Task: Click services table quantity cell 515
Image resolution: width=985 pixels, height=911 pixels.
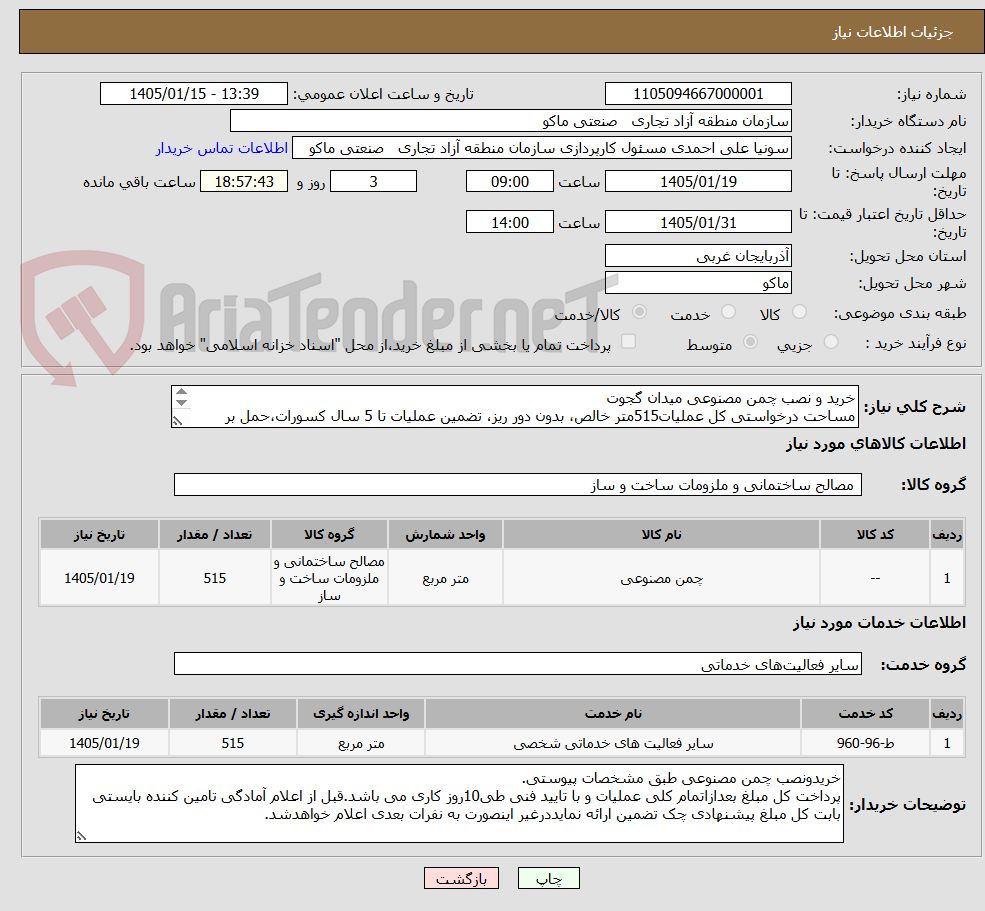Action: click(x=232, y=743)
